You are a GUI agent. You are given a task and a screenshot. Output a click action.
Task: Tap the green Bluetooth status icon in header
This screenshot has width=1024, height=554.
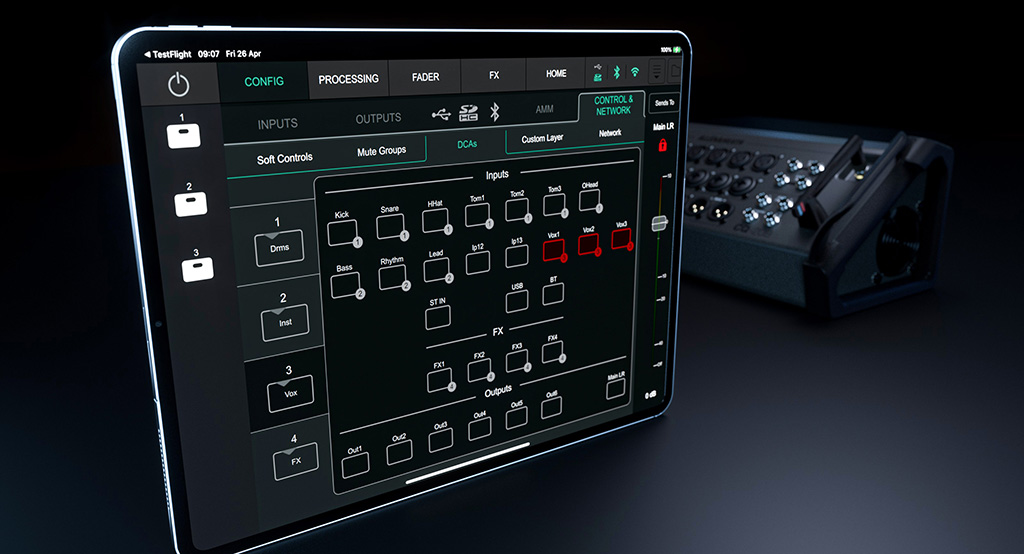point(616,72)
